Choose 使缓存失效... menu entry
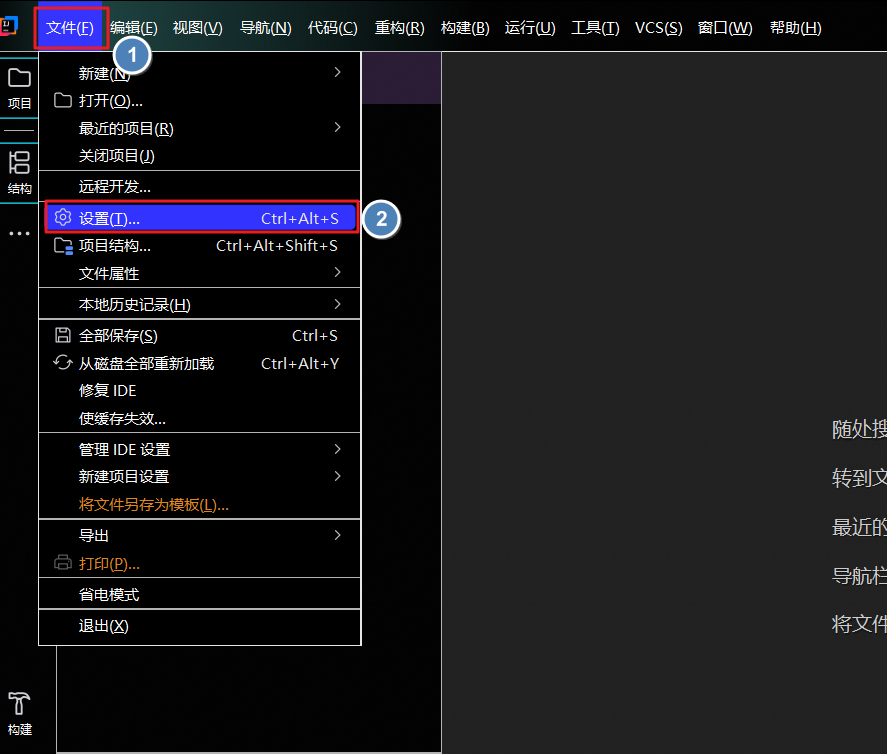The height and width of the screenshot is (754, 887). click(199, 419)
